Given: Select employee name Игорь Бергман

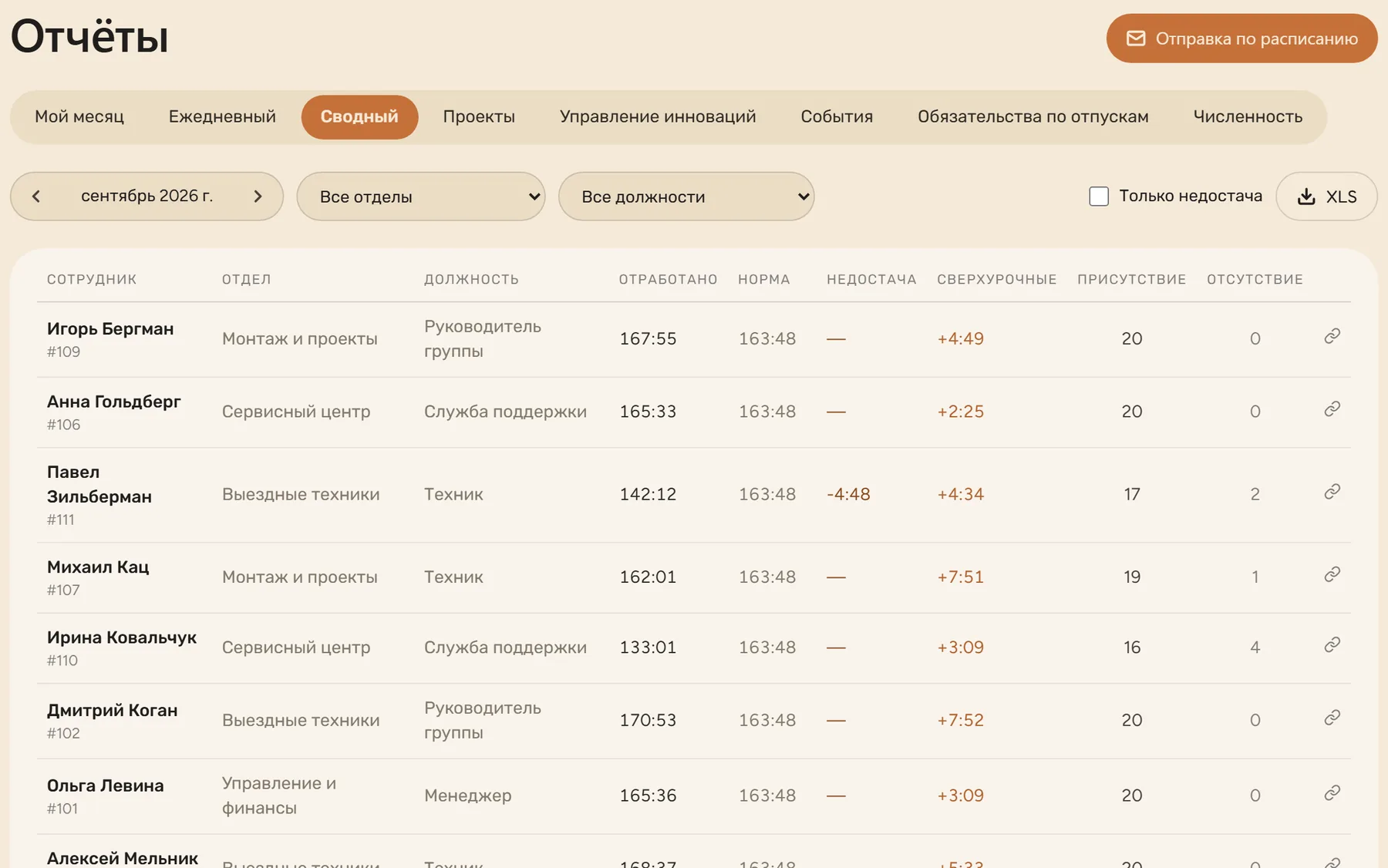Looking at the screenshot, I should [110, 328].
